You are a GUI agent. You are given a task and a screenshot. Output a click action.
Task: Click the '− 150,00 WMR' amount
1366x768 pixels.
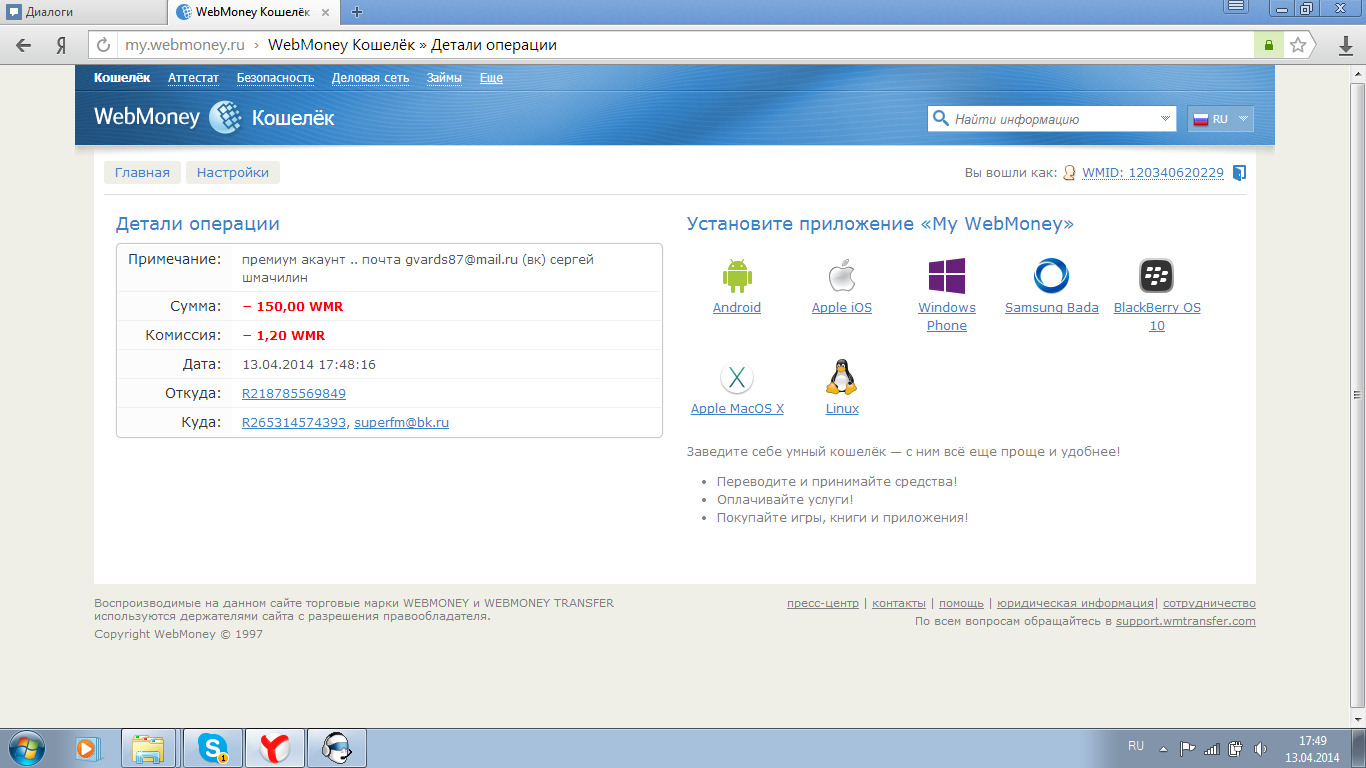point(293,307)
